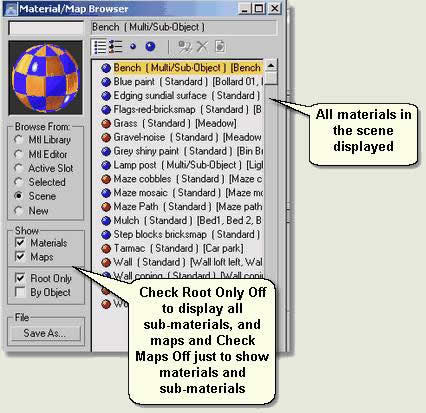Select Lamp post Multi/Sub-Object material
The image size is (426, 413).
click(182, 165)
